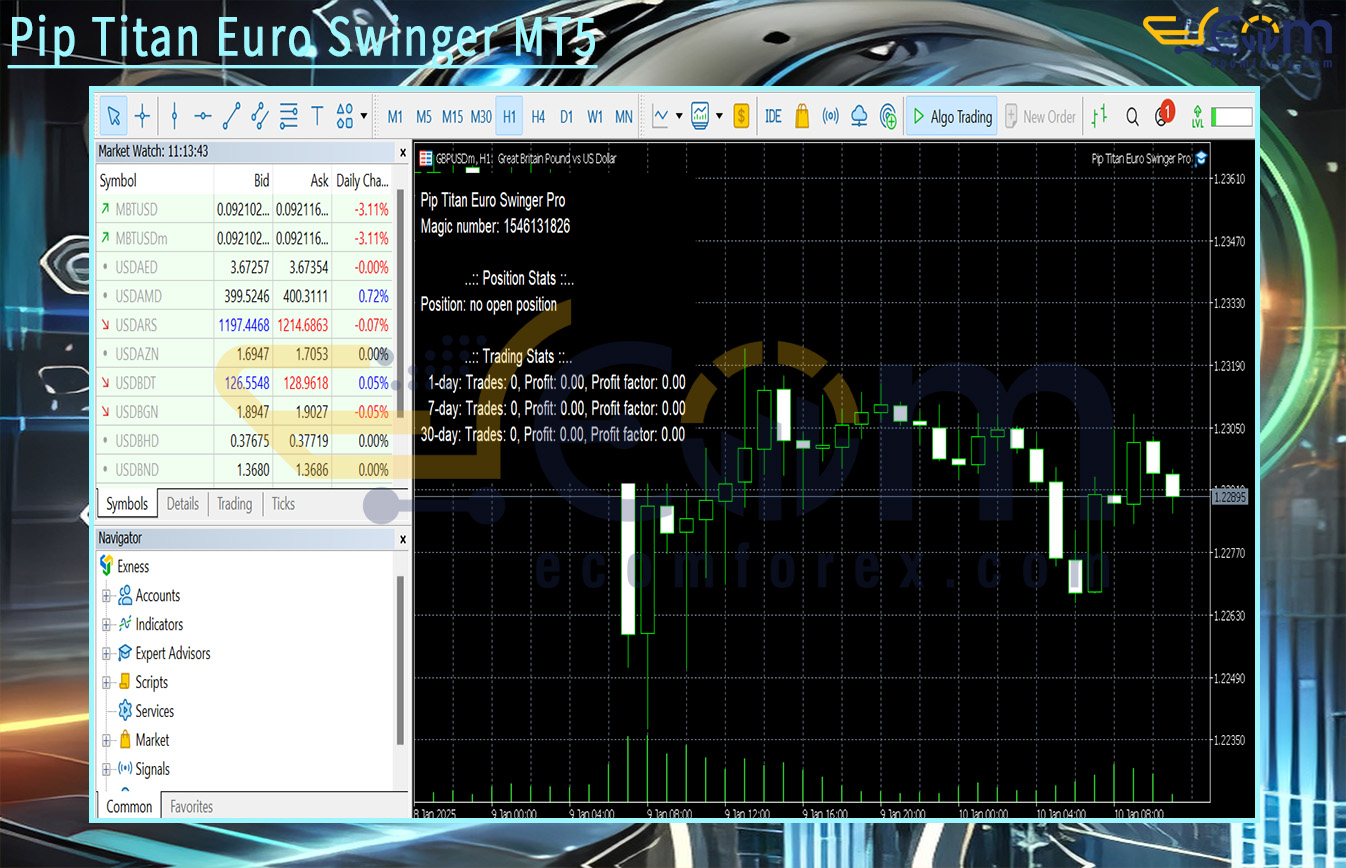Expand the Expert Advisors tree node

(x=106, y=654)
